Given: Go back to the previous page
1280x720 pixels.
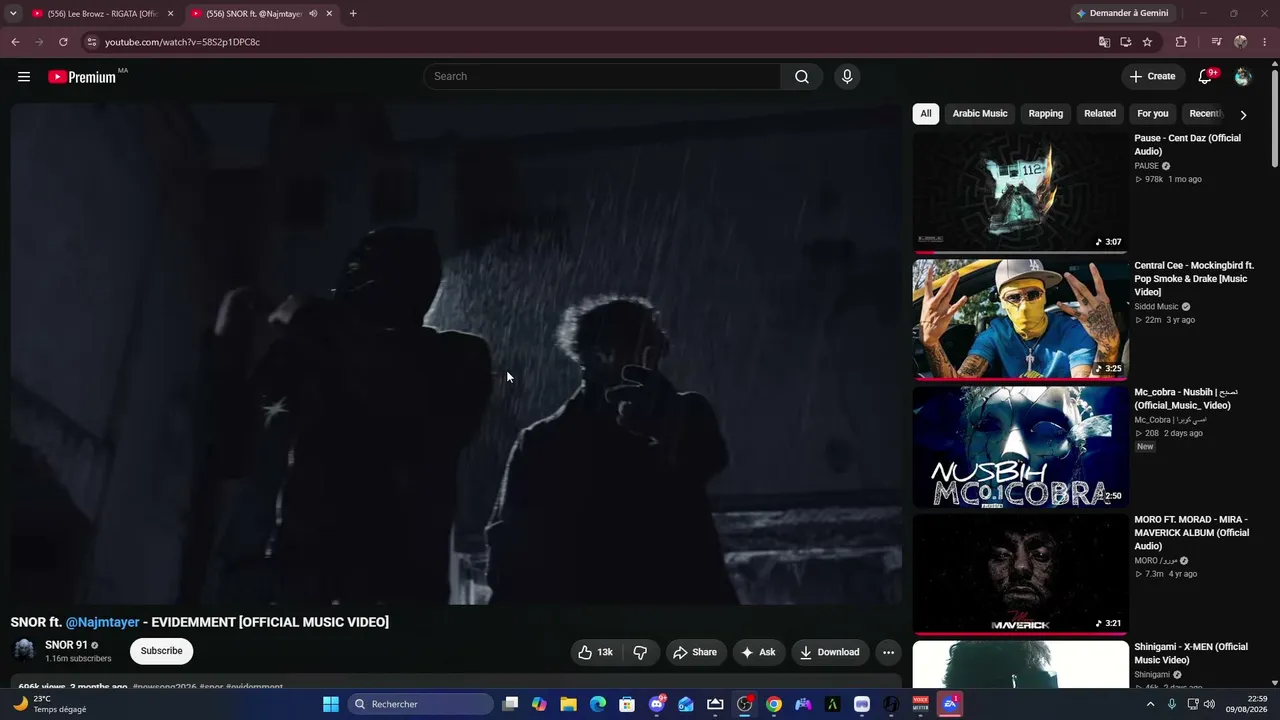Looking at the screenshot, I should (x=15, y=42).
